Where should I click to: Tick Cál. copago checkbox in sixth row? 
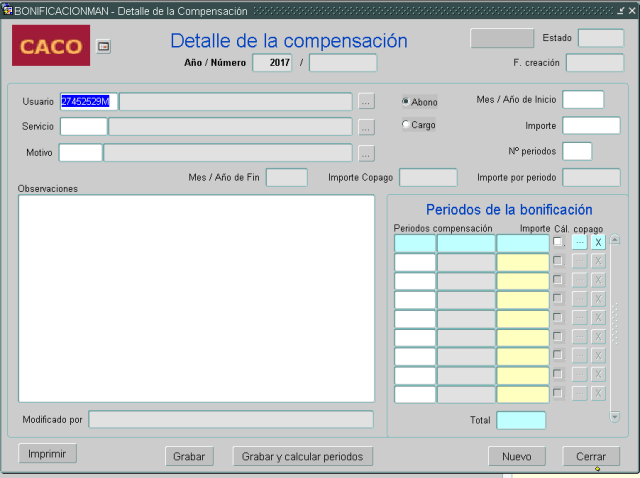[558, 336]
